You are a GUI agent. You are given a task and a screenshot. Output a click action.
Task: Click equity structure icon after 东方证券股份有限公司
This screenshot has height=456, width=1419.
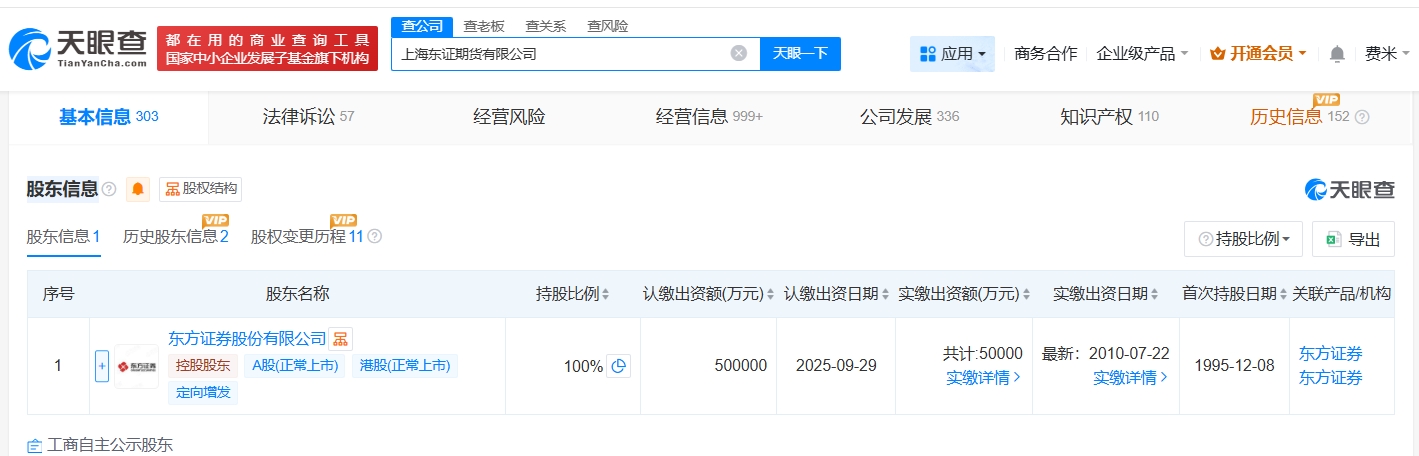tap(341, 339)
